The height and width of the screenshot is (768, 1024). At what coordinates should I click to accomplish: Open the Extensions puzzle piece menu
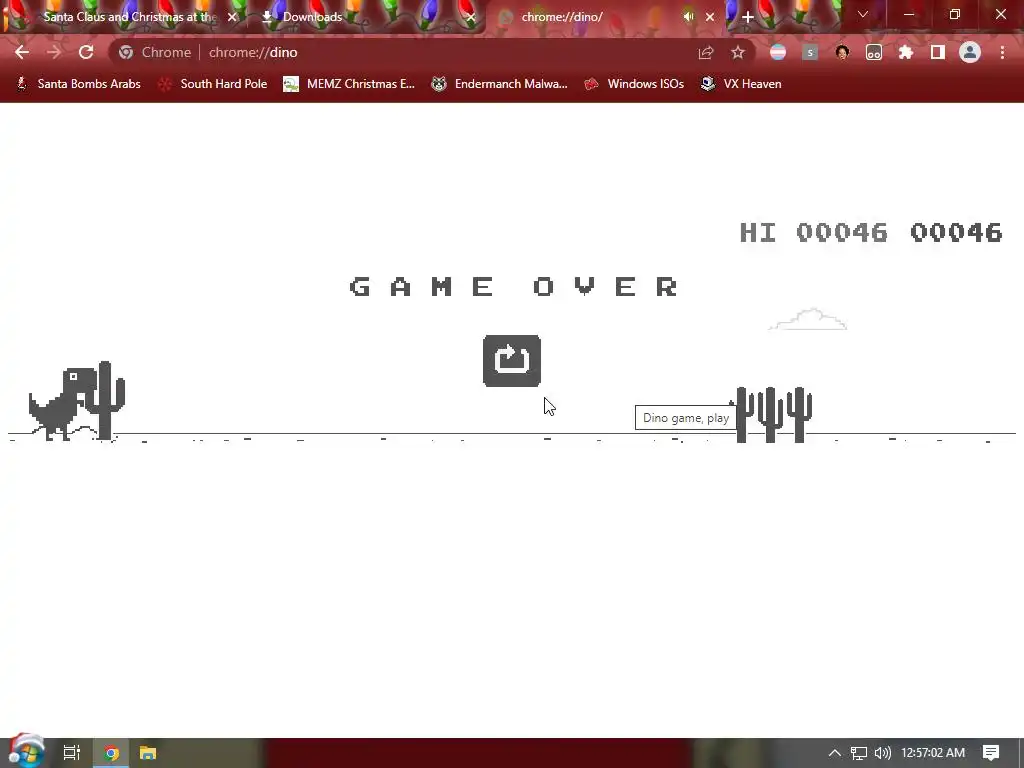pos(906,52)
